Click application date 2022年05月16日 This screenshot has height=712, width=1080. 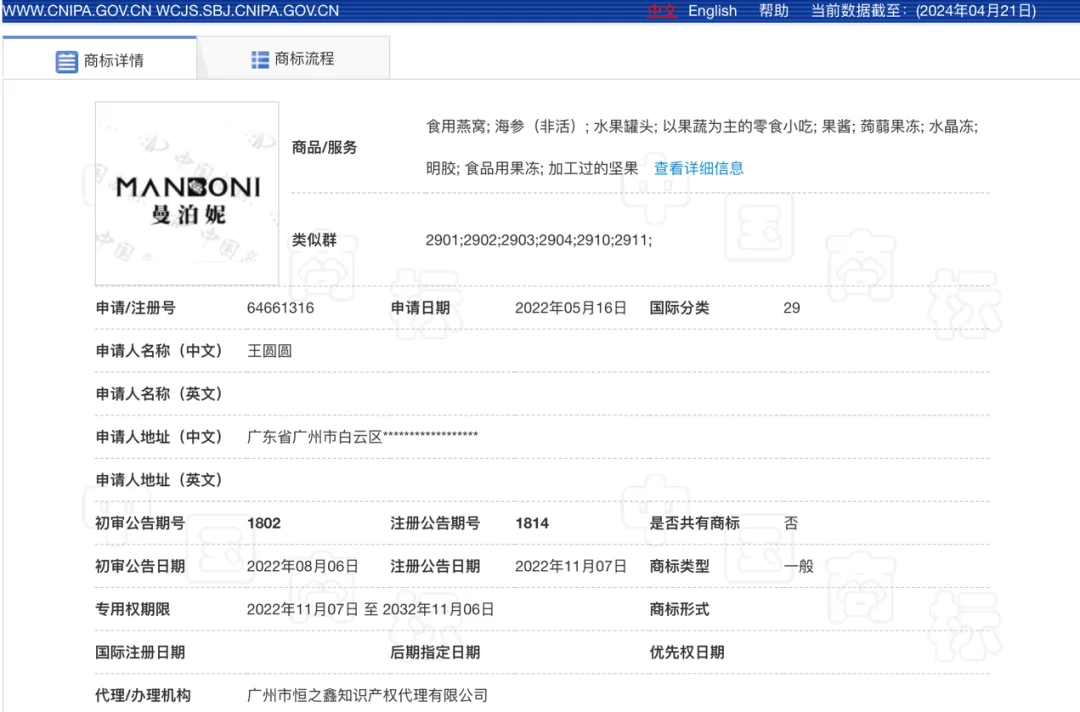(x=571, y=308)
